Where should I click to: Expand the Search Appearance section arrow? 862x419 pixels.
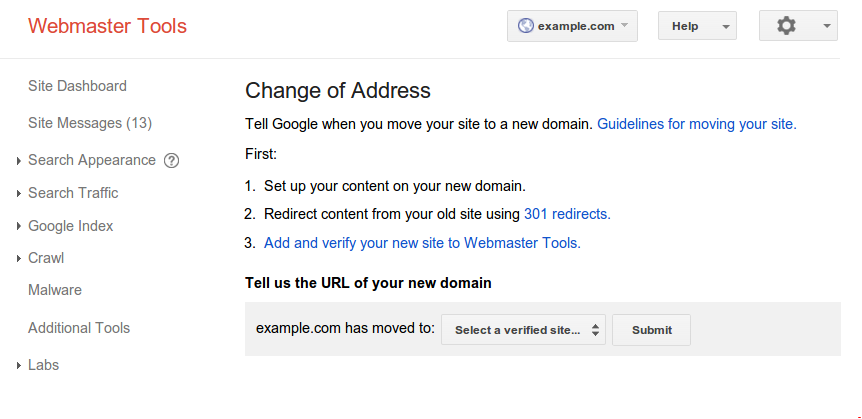(x=19, y=161)
